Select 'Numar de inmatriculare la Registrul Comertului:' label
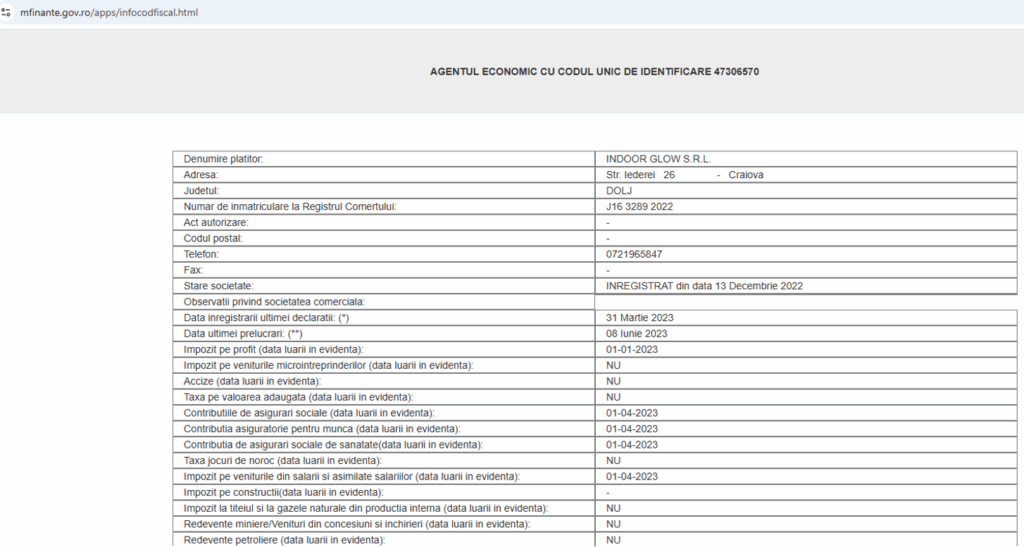Image resolution: width=1024 pixels, height=547 pixels. [290, 207]
